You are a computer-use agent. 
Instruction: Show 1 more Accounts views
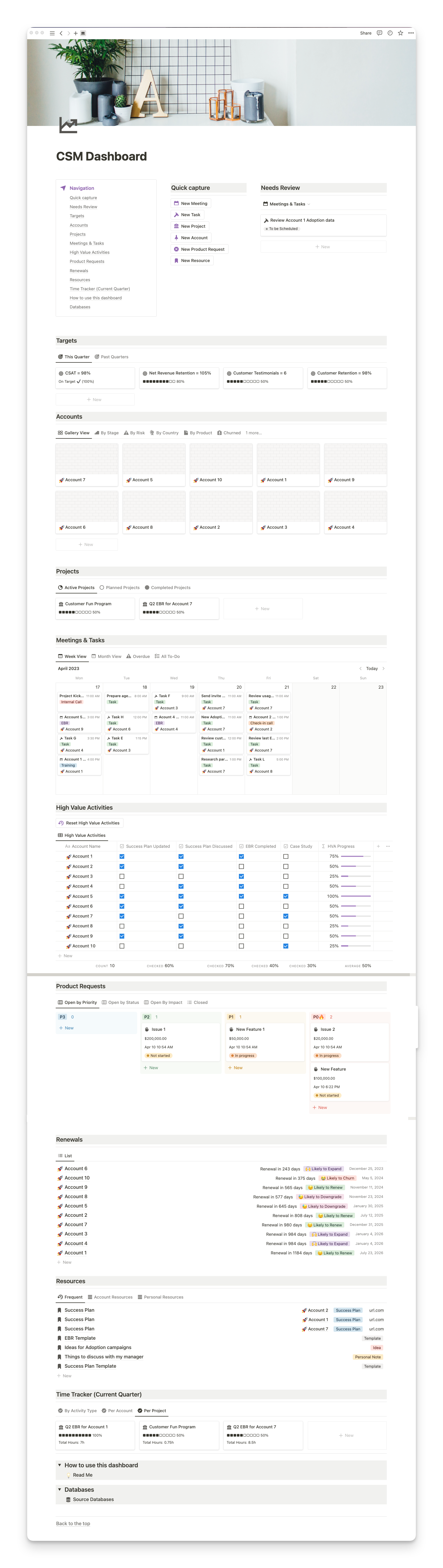[x=254, y=433]
